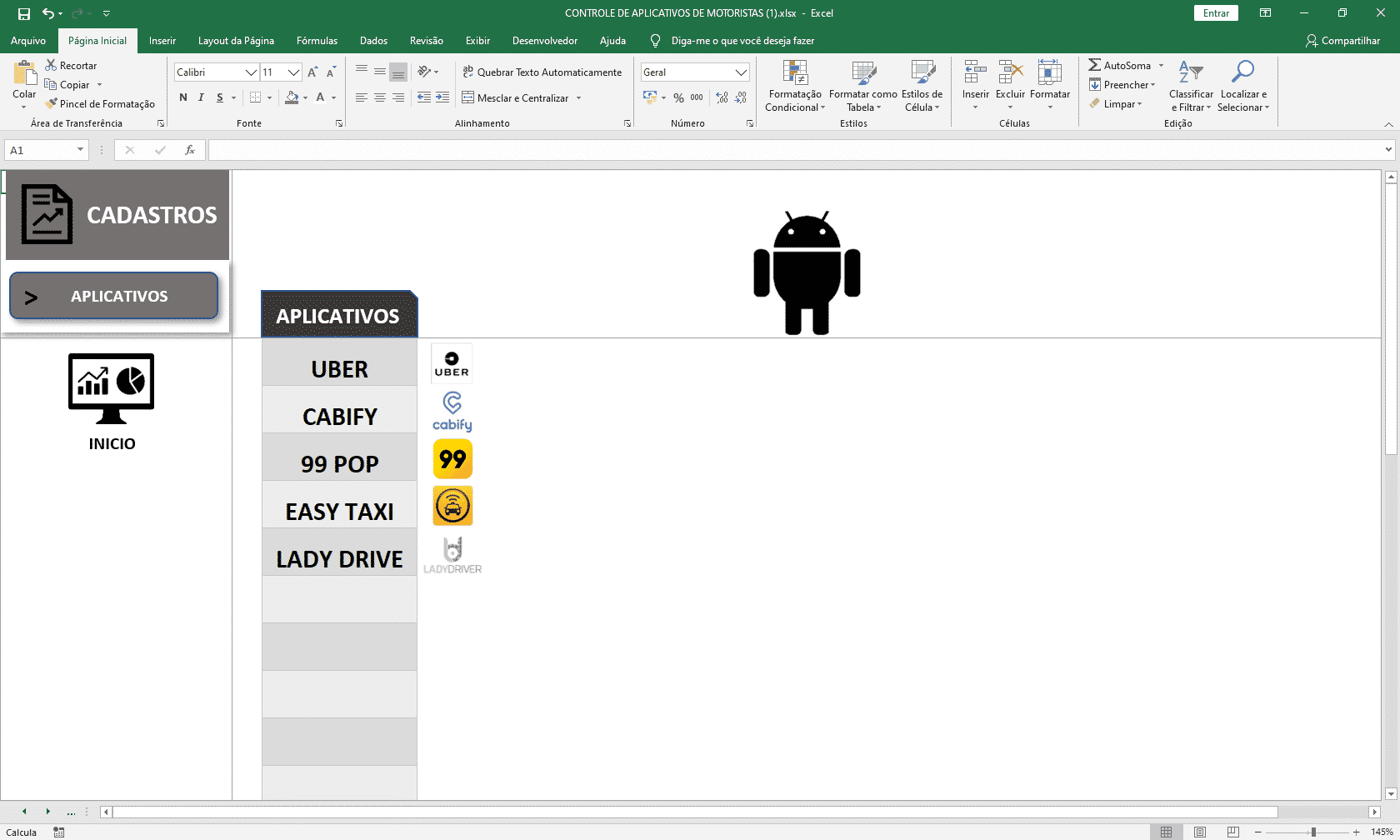The image size is (1400, 840).
Task: Open borders dropdown arrow
Action: point(269,97)
